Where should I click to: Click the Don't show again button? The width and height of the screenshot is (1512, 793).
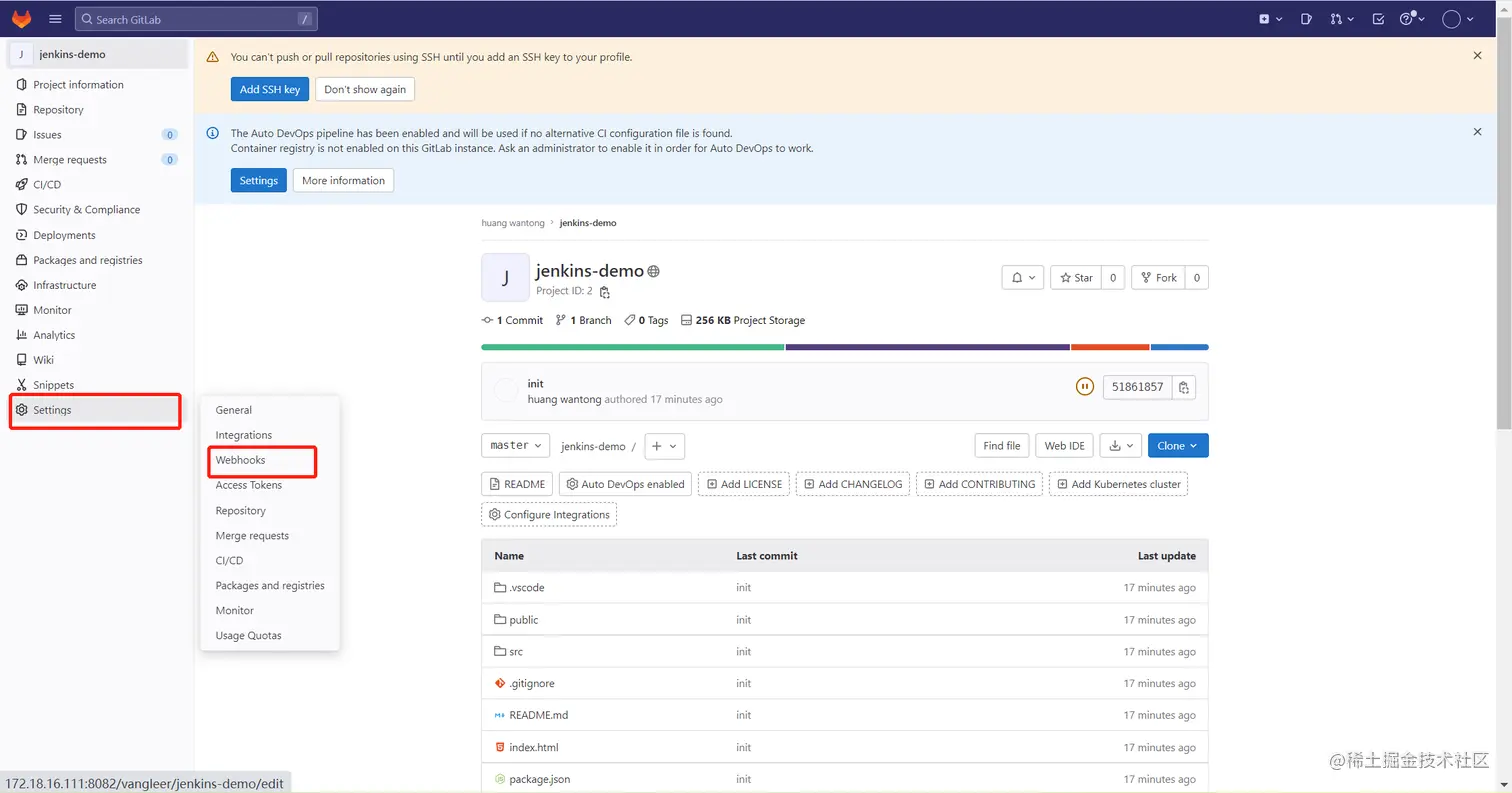point(365,89)
